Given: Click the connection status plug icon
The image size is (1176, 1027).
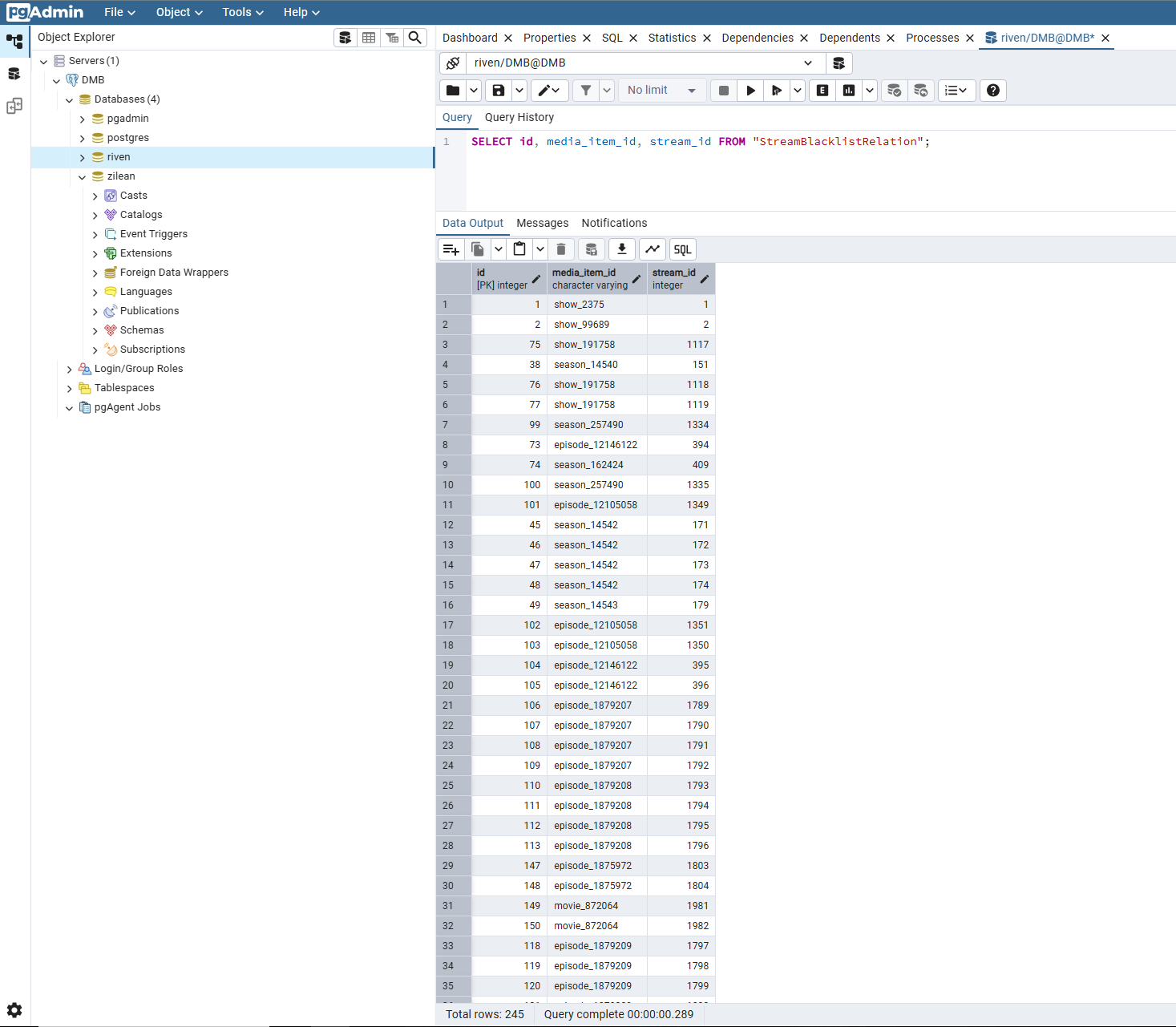Looking at the screenshot, I should [453, 63].
